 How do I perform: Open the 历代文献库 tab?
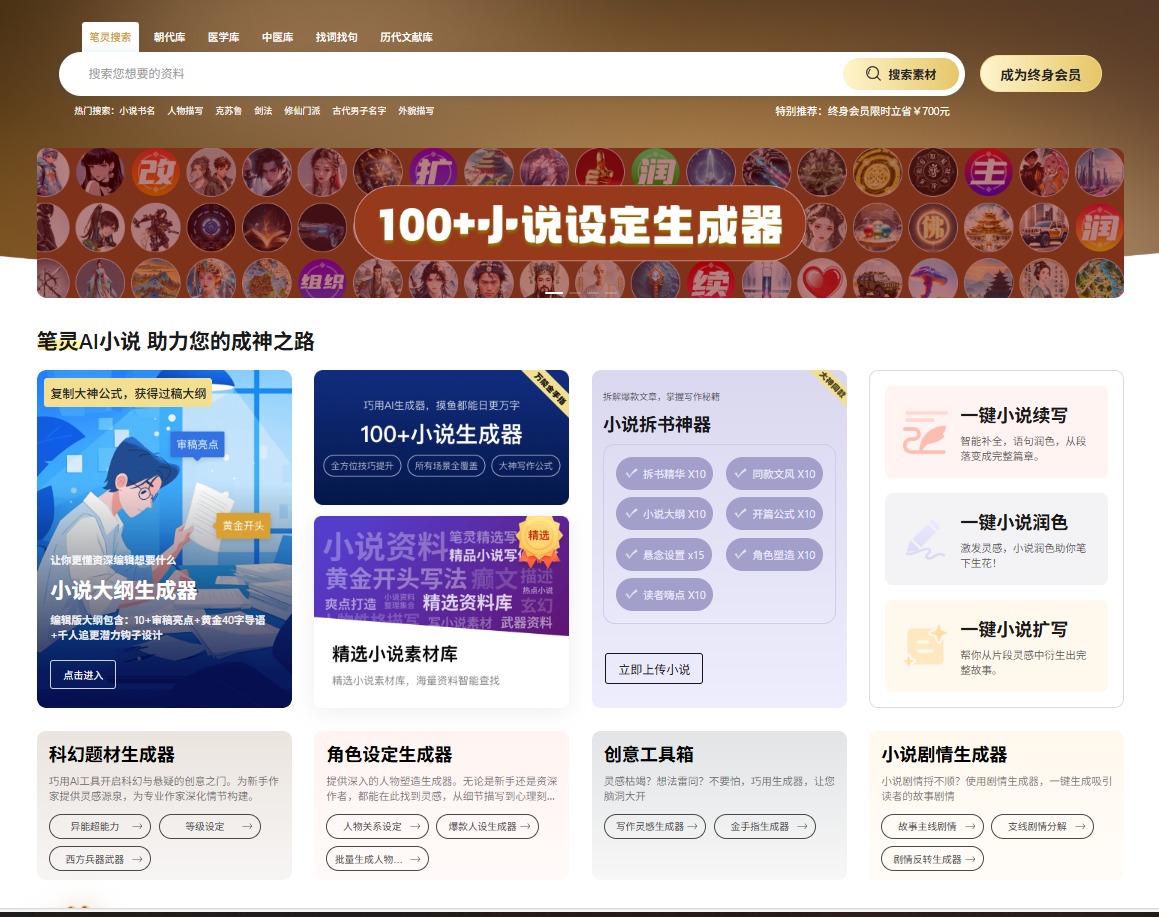(407, 37)
